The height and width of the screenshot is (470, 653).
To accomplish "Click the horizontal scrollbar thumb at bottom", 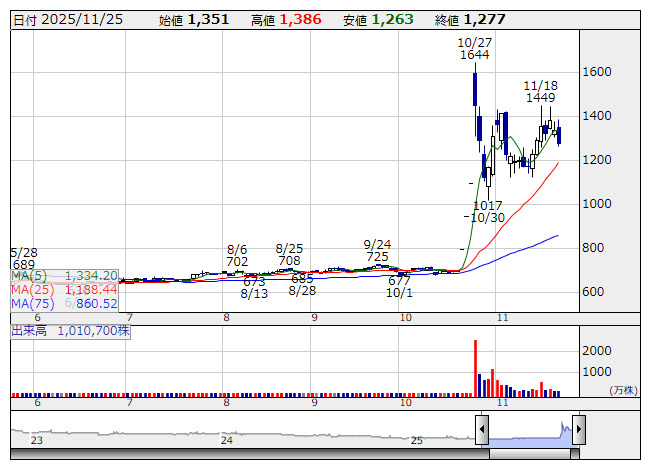I will point(532,455).
